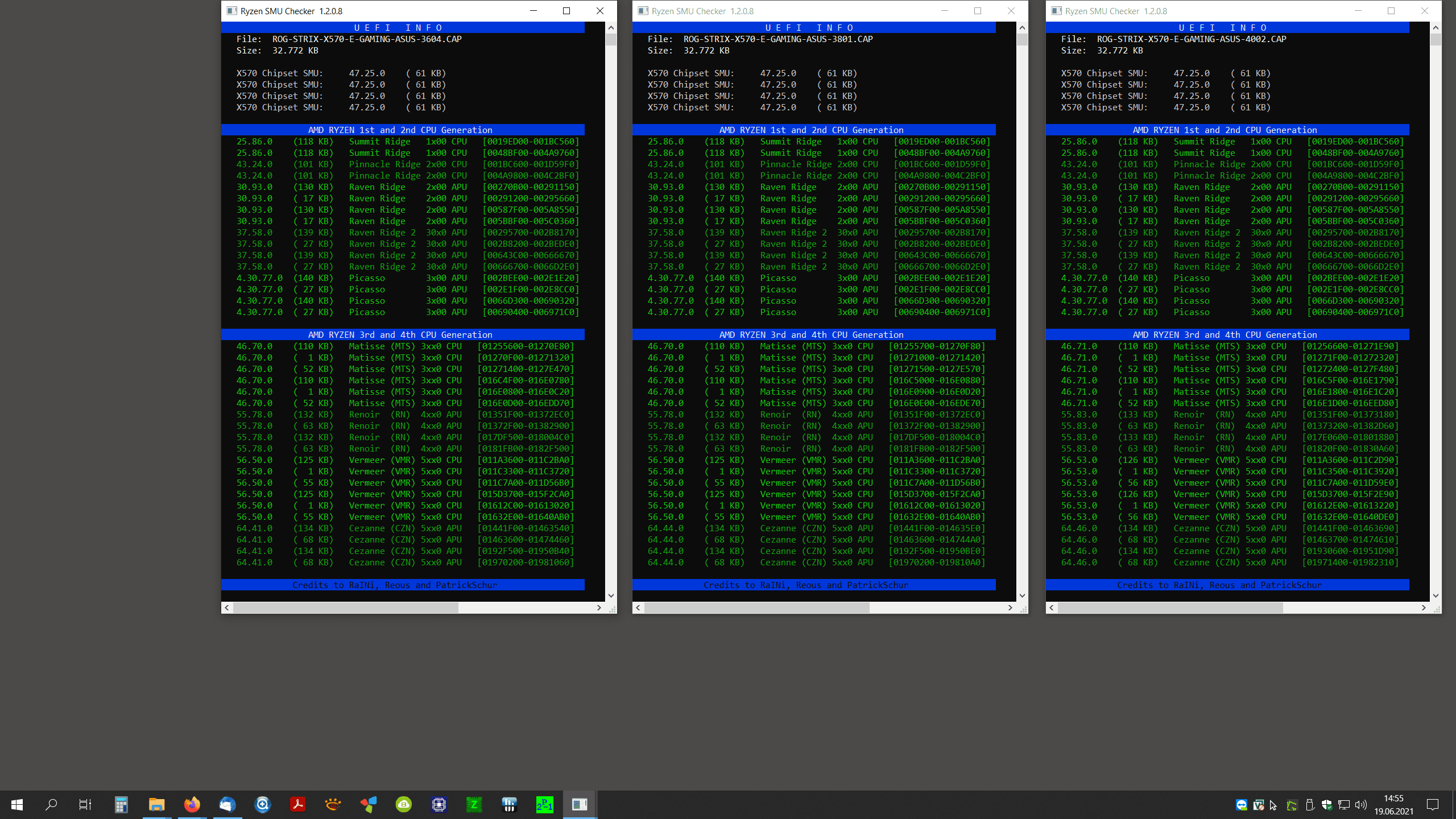The height and width of the screenshot is (819, 1456).
Task: Click horizontal scrollbar thumb in 3604 window
Action: (346, 607)
